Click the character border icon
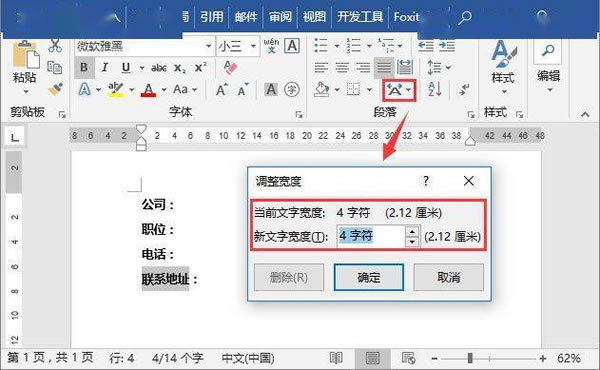The height and width of the screenshot is (370, 600). tap(292, 46)
